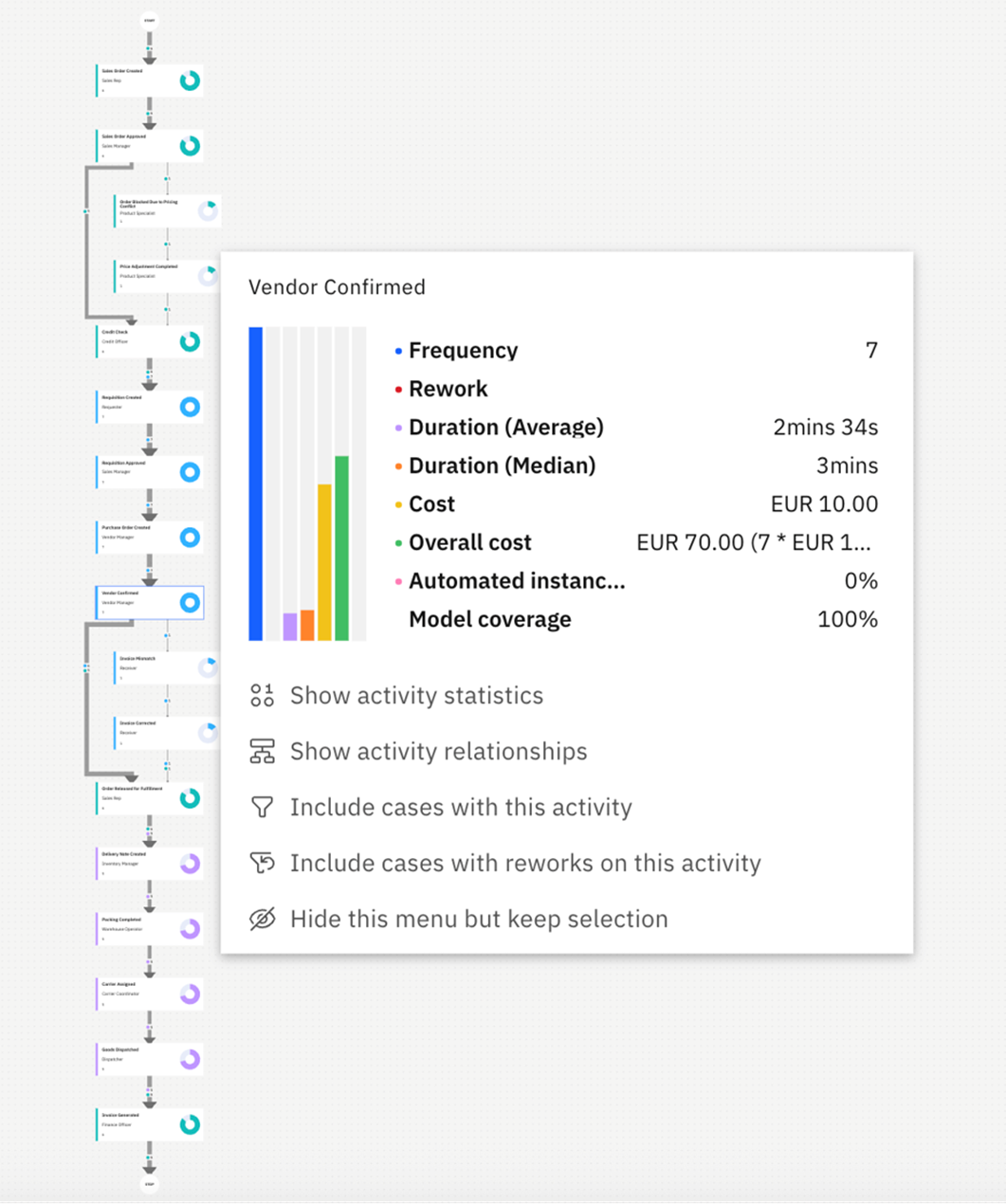Select the Requisition Created activity node
Viewport: 1006px width, 1204px height.
tap(137, 407)
